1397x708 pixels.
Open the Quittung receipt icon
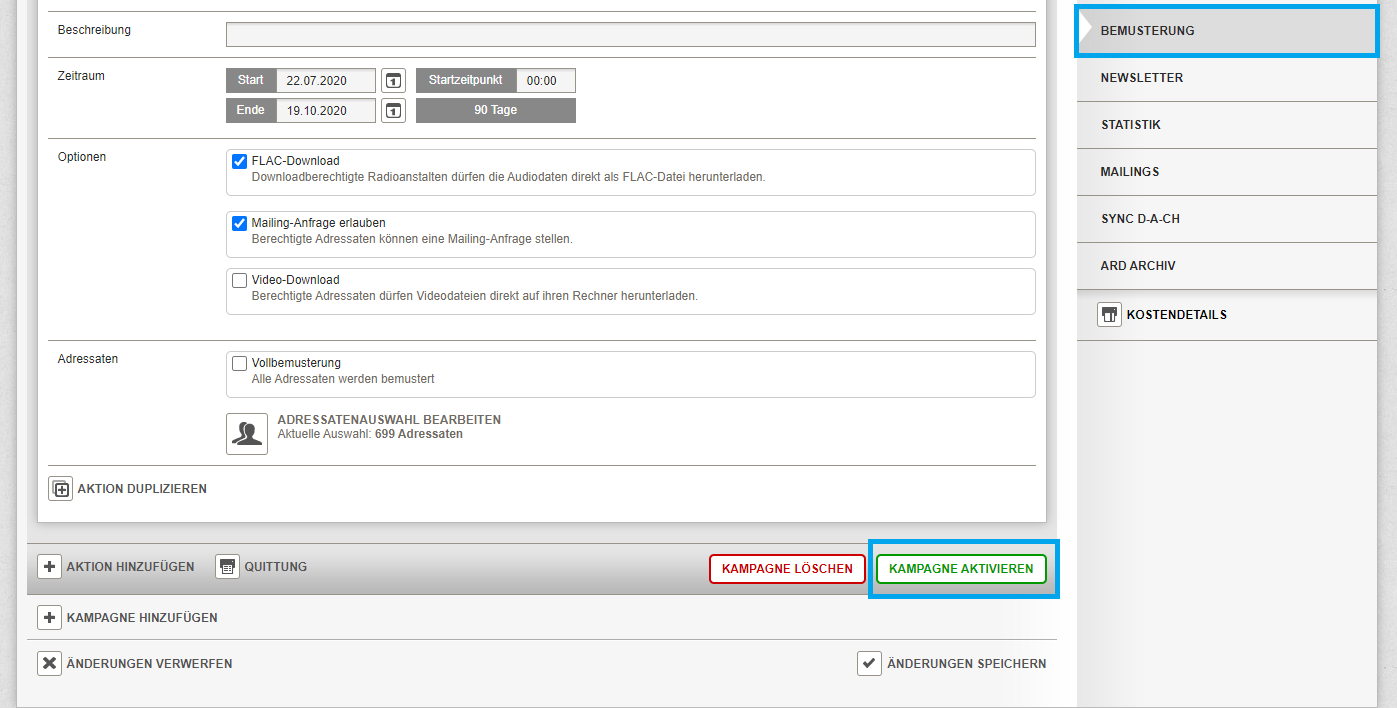click(x=228, y=567)
